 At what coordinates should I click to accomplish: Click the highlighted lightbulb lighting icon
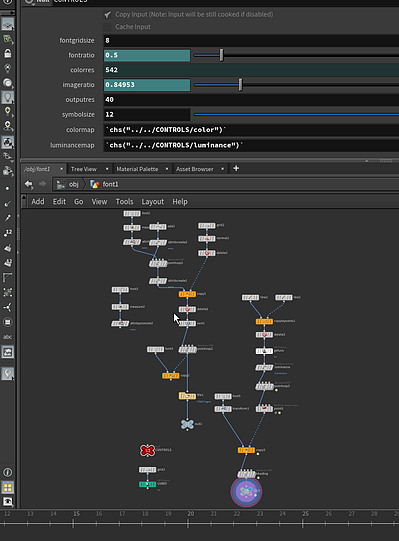point(8,97)
